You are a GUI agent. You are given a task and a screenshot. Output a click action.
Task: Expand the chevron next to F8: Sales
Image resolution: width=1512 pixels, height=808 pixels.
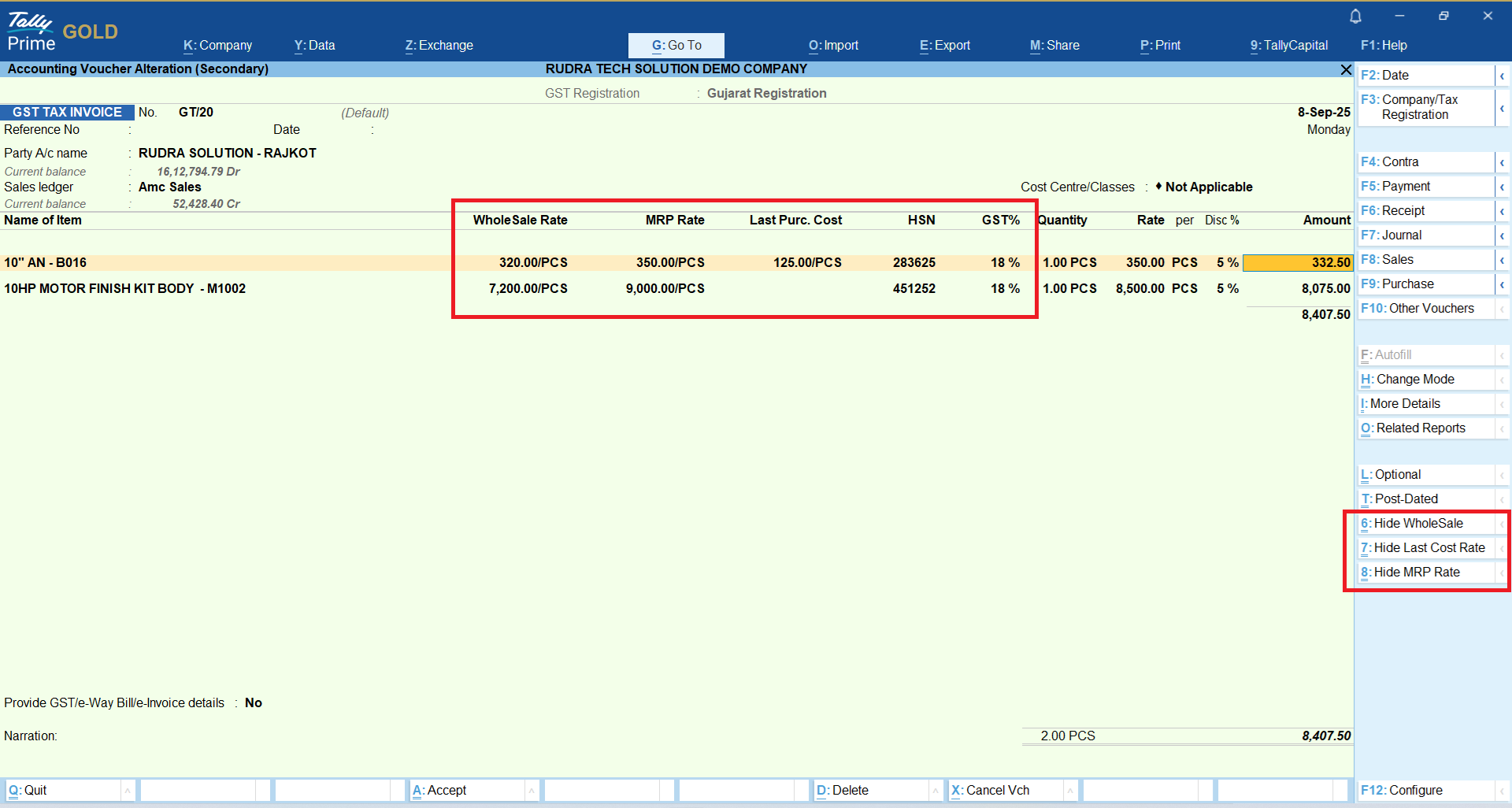[1502, 260]
